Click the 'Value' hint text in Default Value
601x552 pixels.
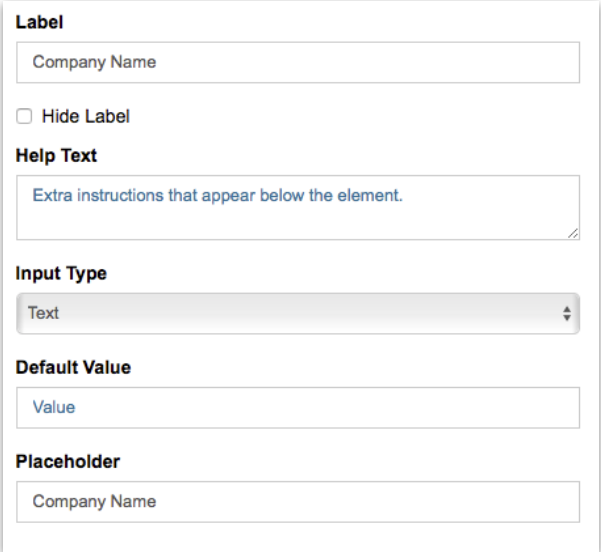pos(54,407)
